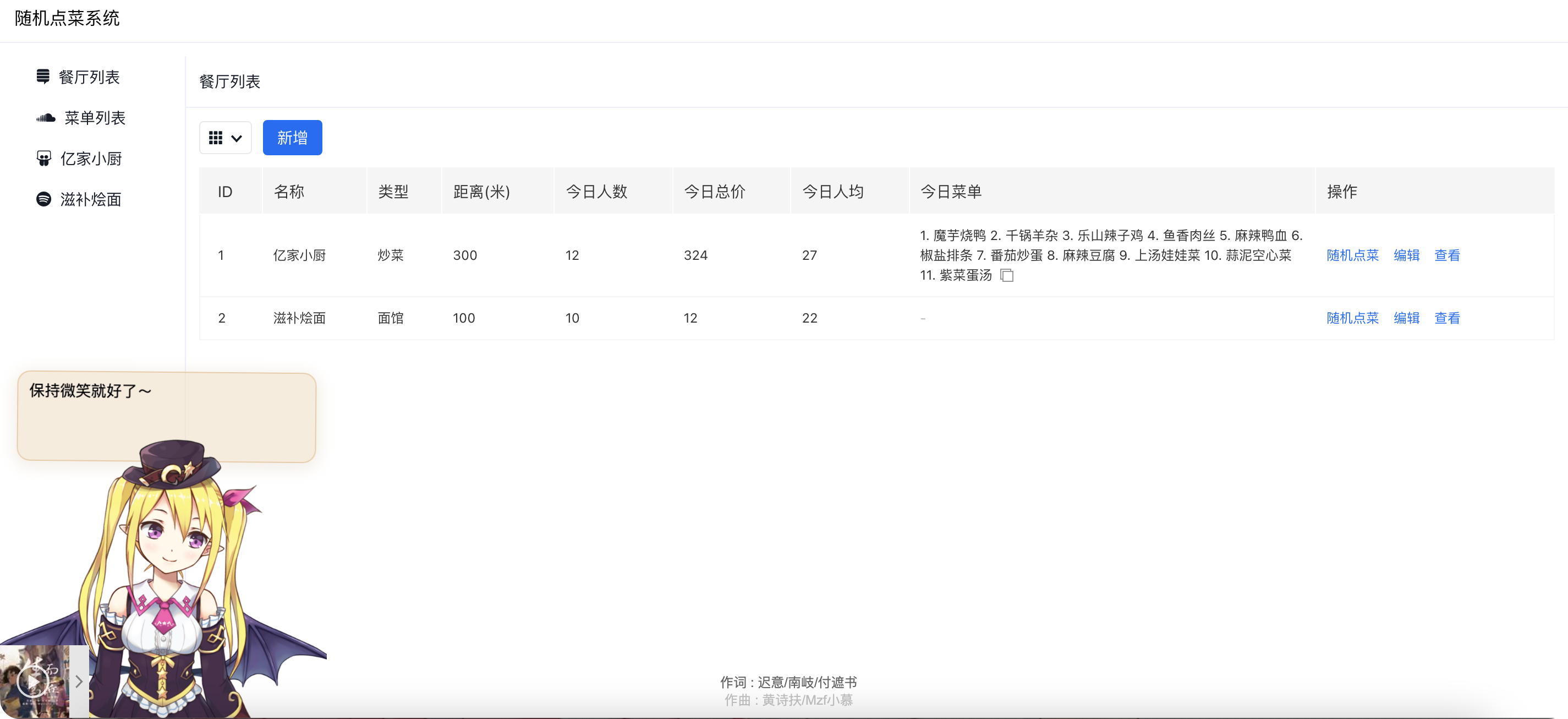Image resolution: width=1568 pixels, height=719 pixels.
Task: Click the 亿家小厨 sidebar icon
Action: pyautogui.click(x=44, y=159)
